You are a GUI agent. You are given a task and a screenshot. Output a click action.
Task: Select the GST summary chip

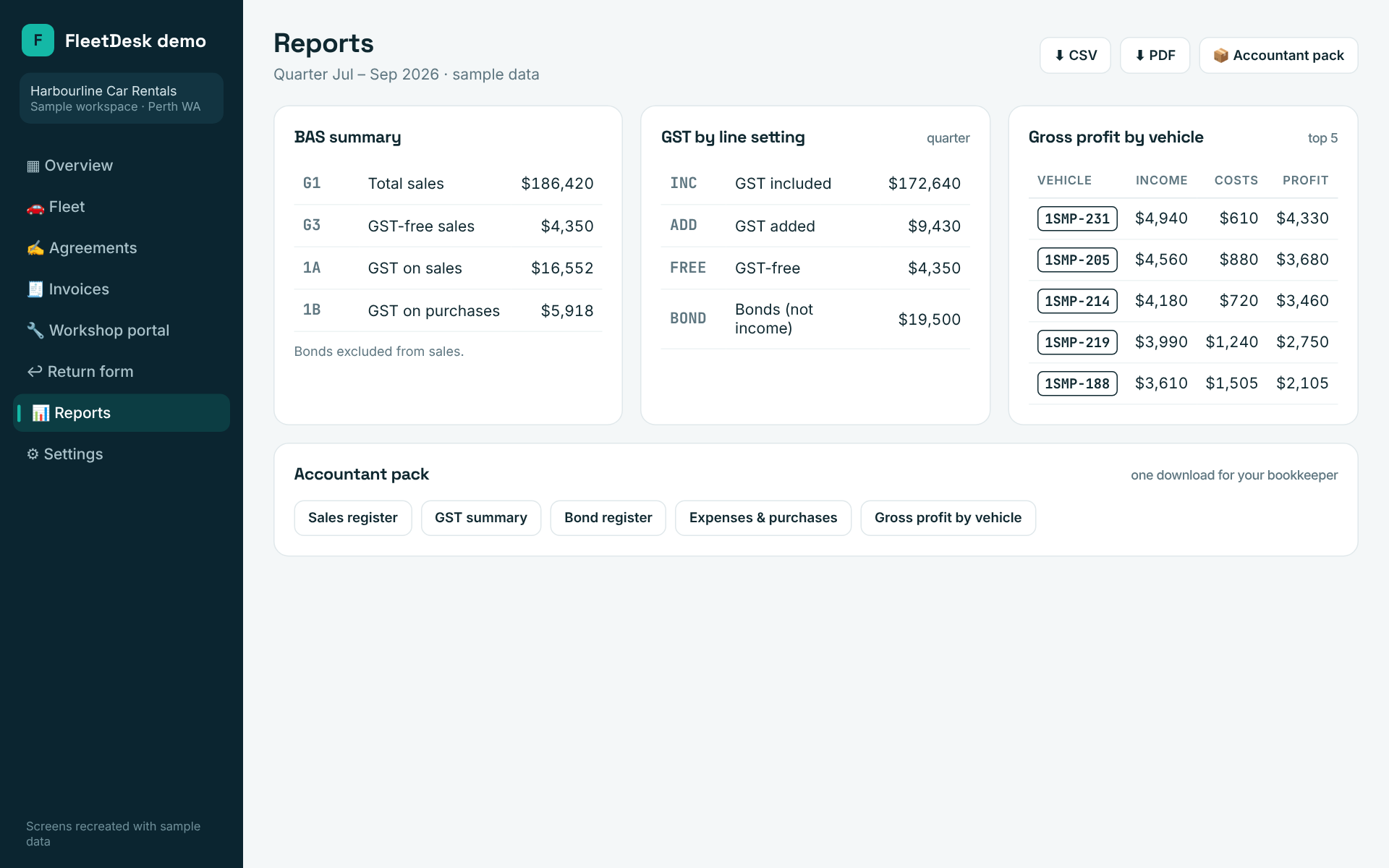tap(481, 518)
